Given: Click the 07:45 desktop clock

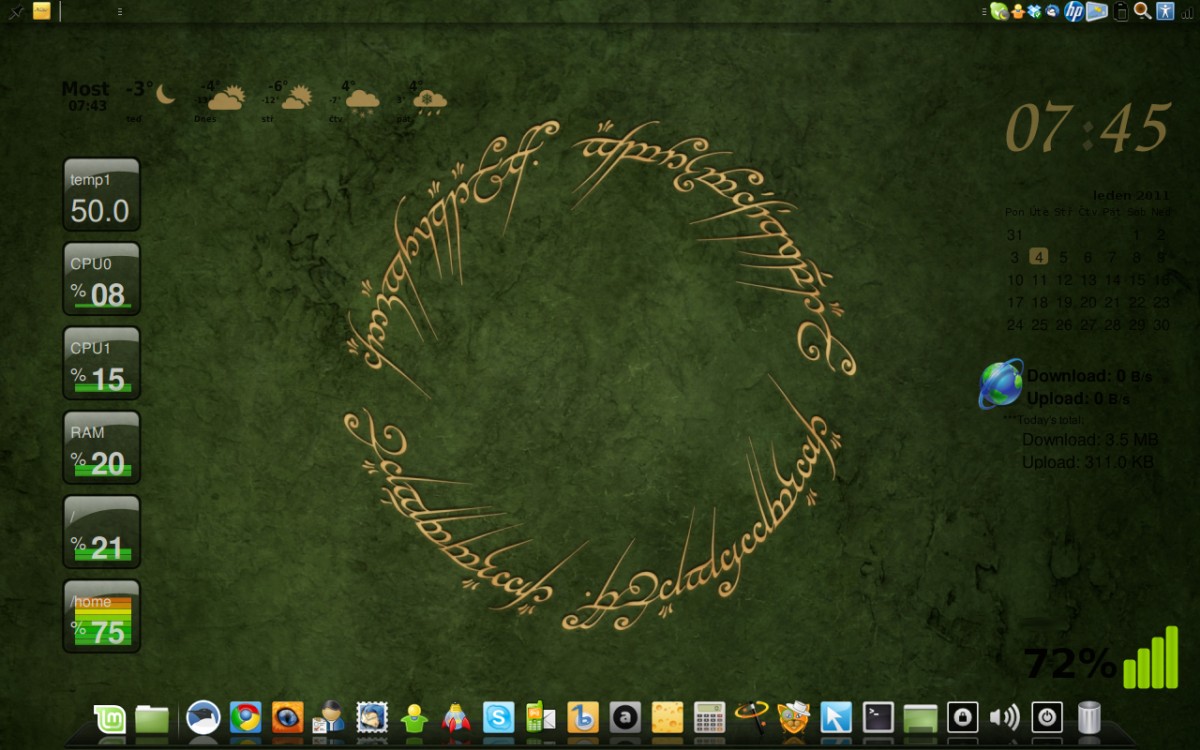Looking at the screenshot, I should coord(1087,127).
